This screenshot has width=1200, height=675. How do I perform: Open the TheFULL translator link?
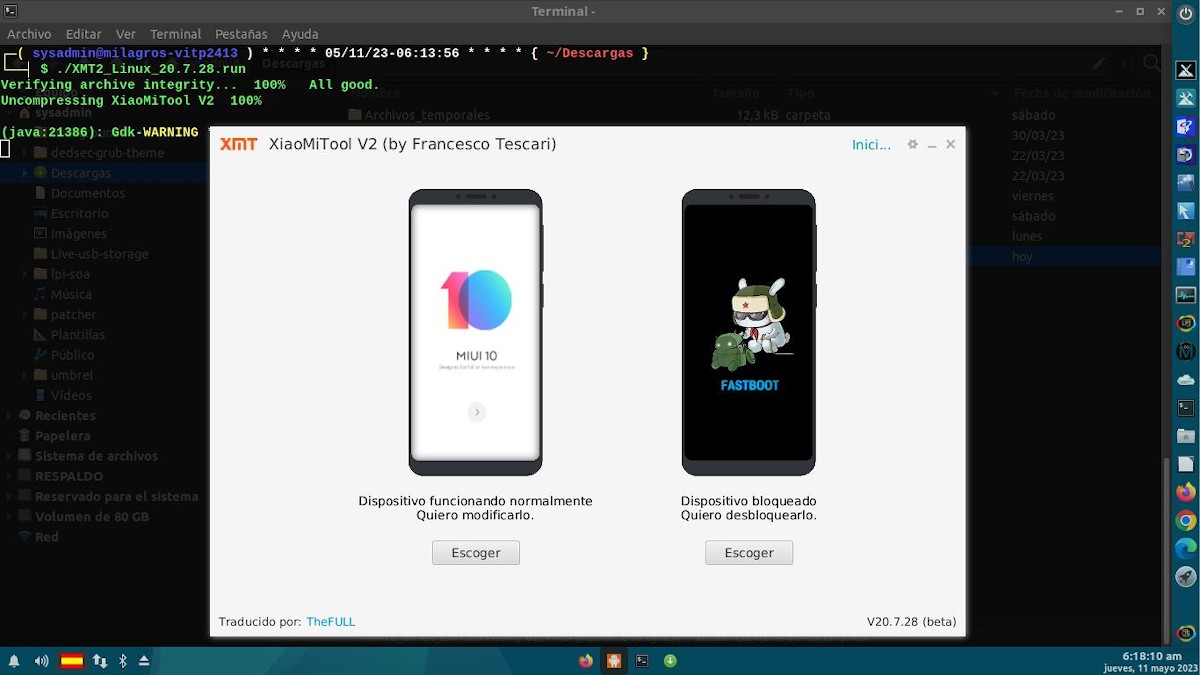(331, 622)
